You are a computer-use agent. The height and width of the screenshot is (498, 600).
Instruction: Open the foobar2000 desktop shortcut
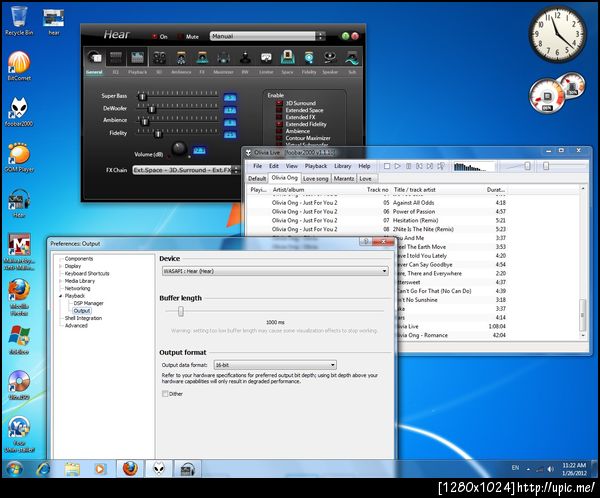pyautogui.click(x=19, y=112)
